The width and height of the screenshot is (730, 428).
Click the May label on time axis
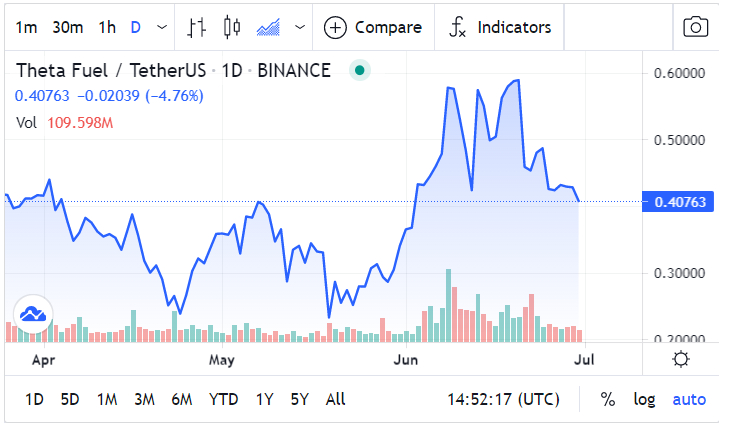(222, 360)
